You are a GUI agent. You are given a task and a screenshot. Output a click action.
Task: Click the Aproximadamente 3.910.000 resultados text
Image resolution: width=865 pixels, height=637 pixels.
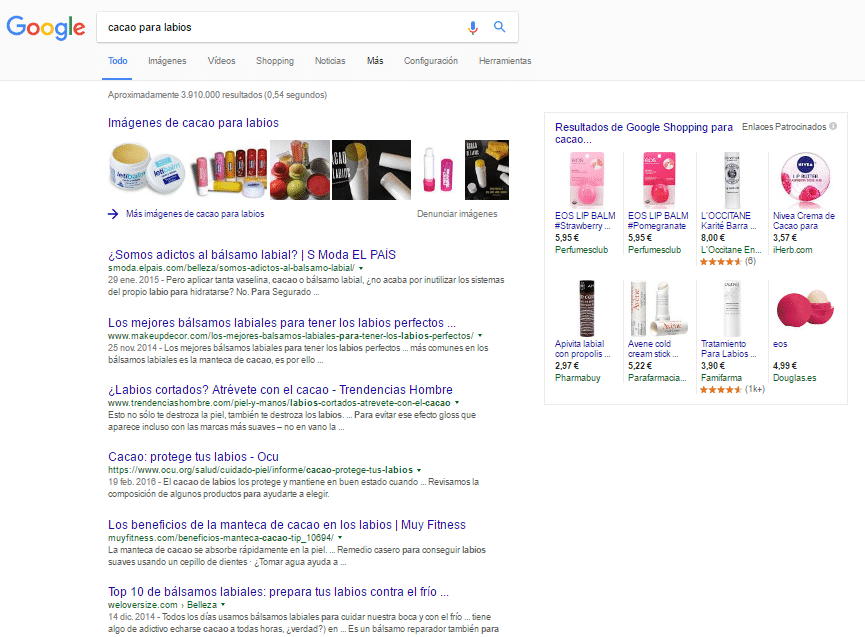tap(217, 95)
